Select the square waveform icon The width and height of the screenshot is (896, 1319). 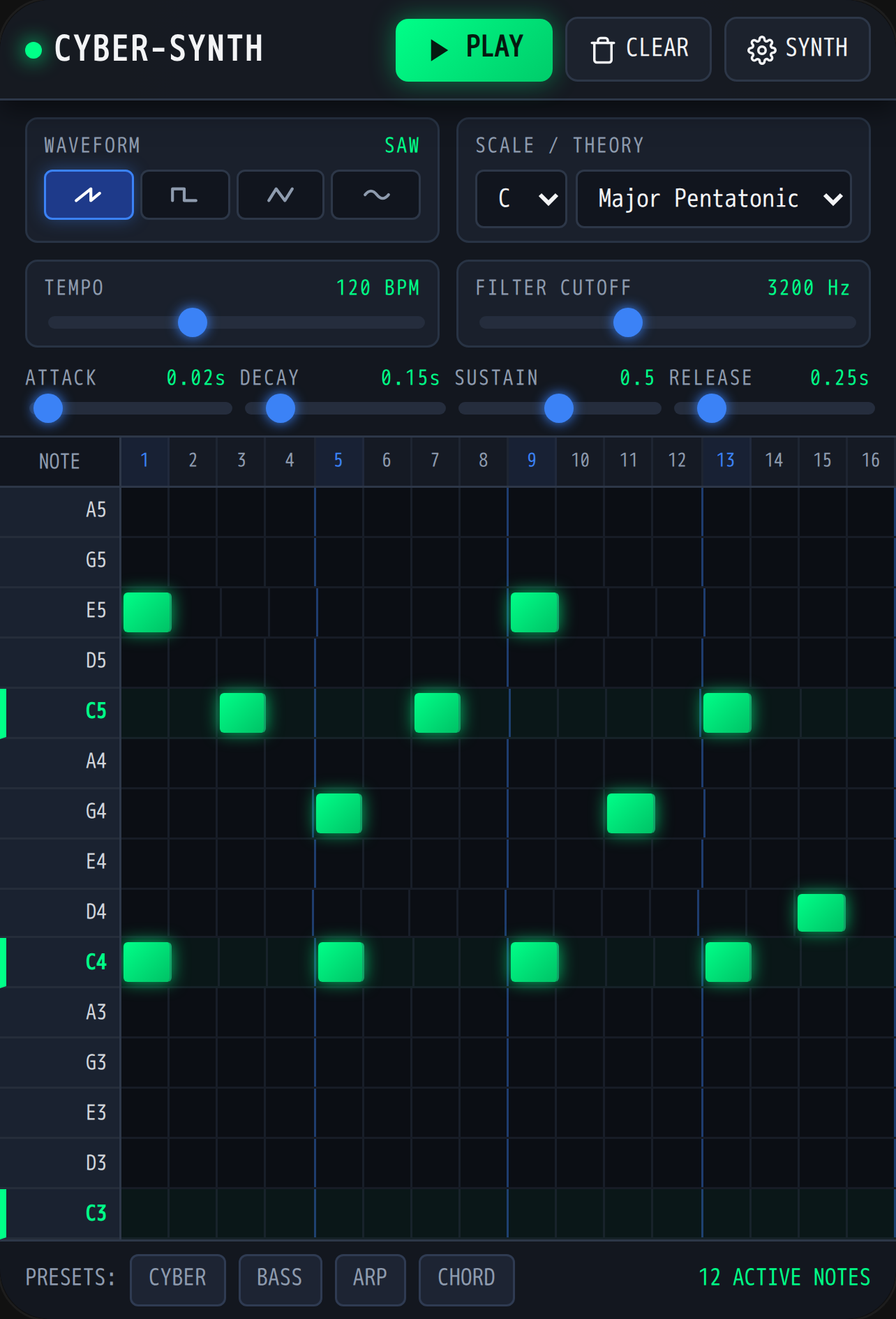coord(185,195)
